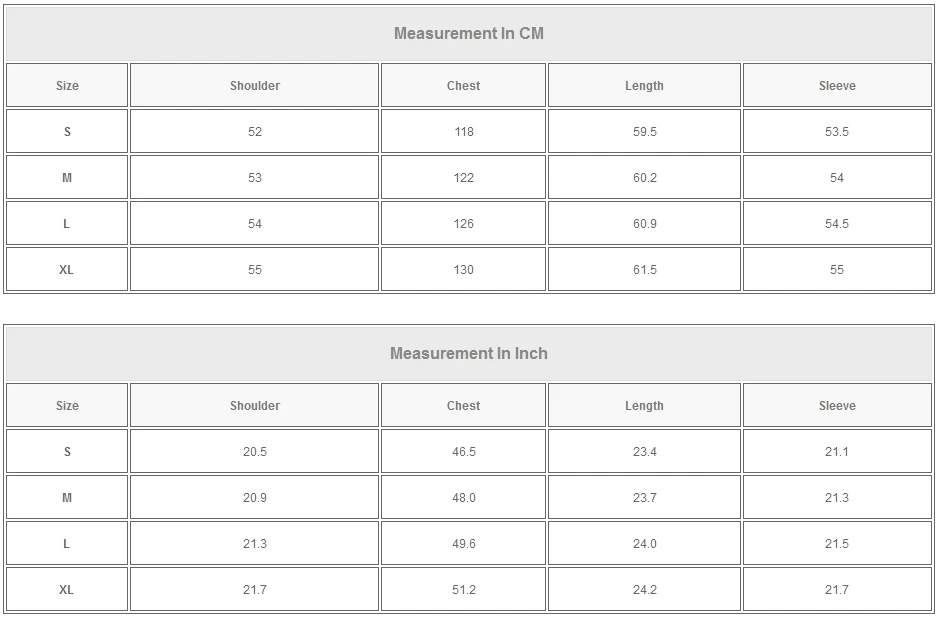937x617 pixels.
Task: Select the chest value 51.2 cell
Action: (463, 590)
